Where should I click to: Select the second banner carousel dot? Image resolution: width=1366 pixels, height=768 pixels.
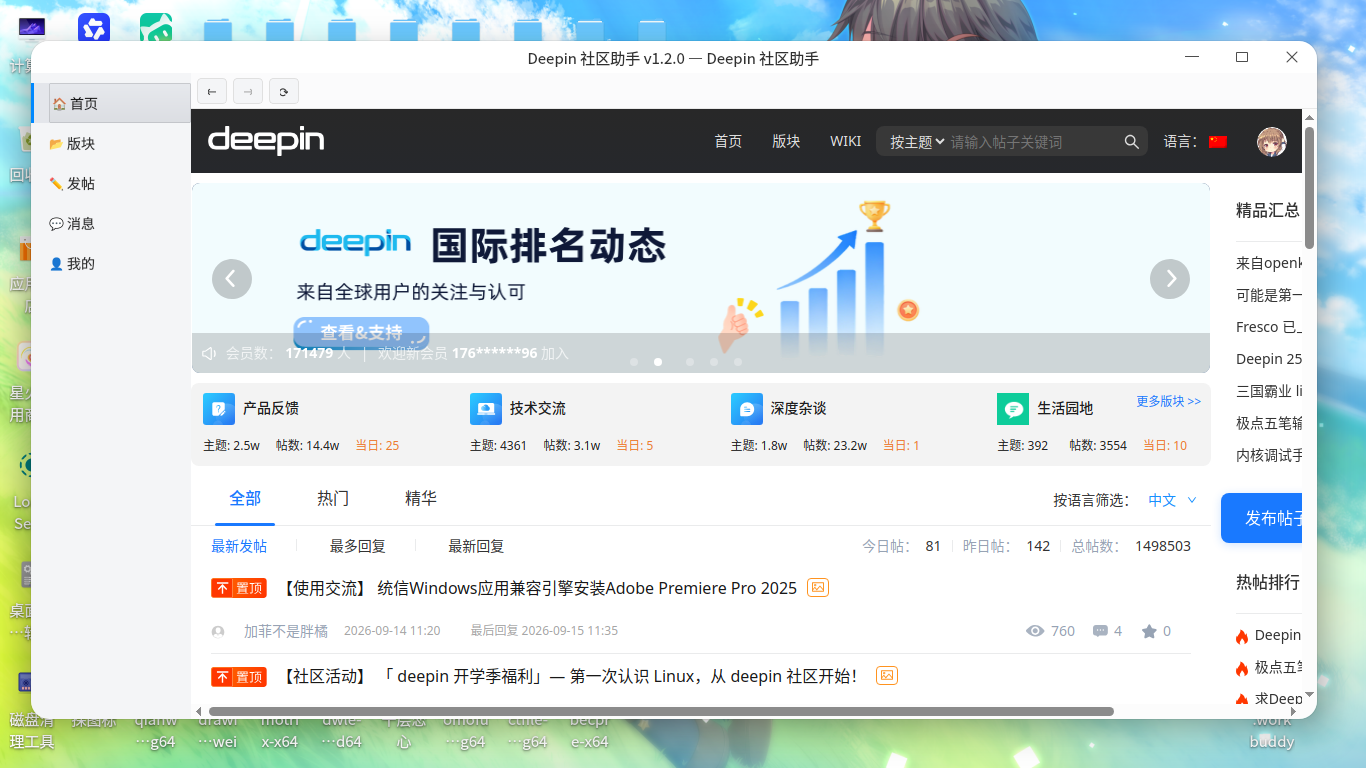[658, 362]
